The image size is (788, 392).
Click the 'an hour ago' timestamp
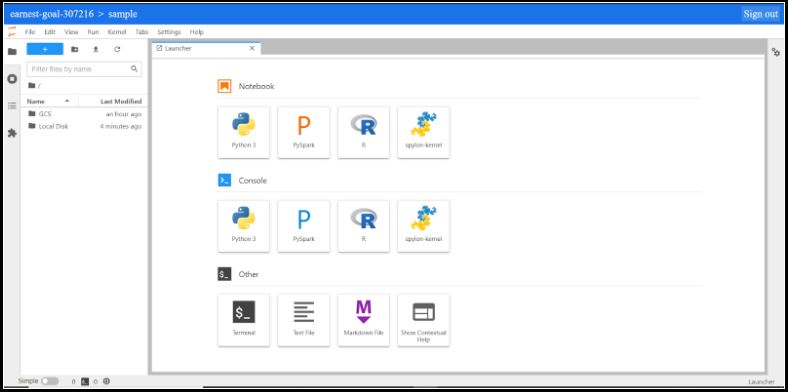pyautogui.click(x=124, y=114)
